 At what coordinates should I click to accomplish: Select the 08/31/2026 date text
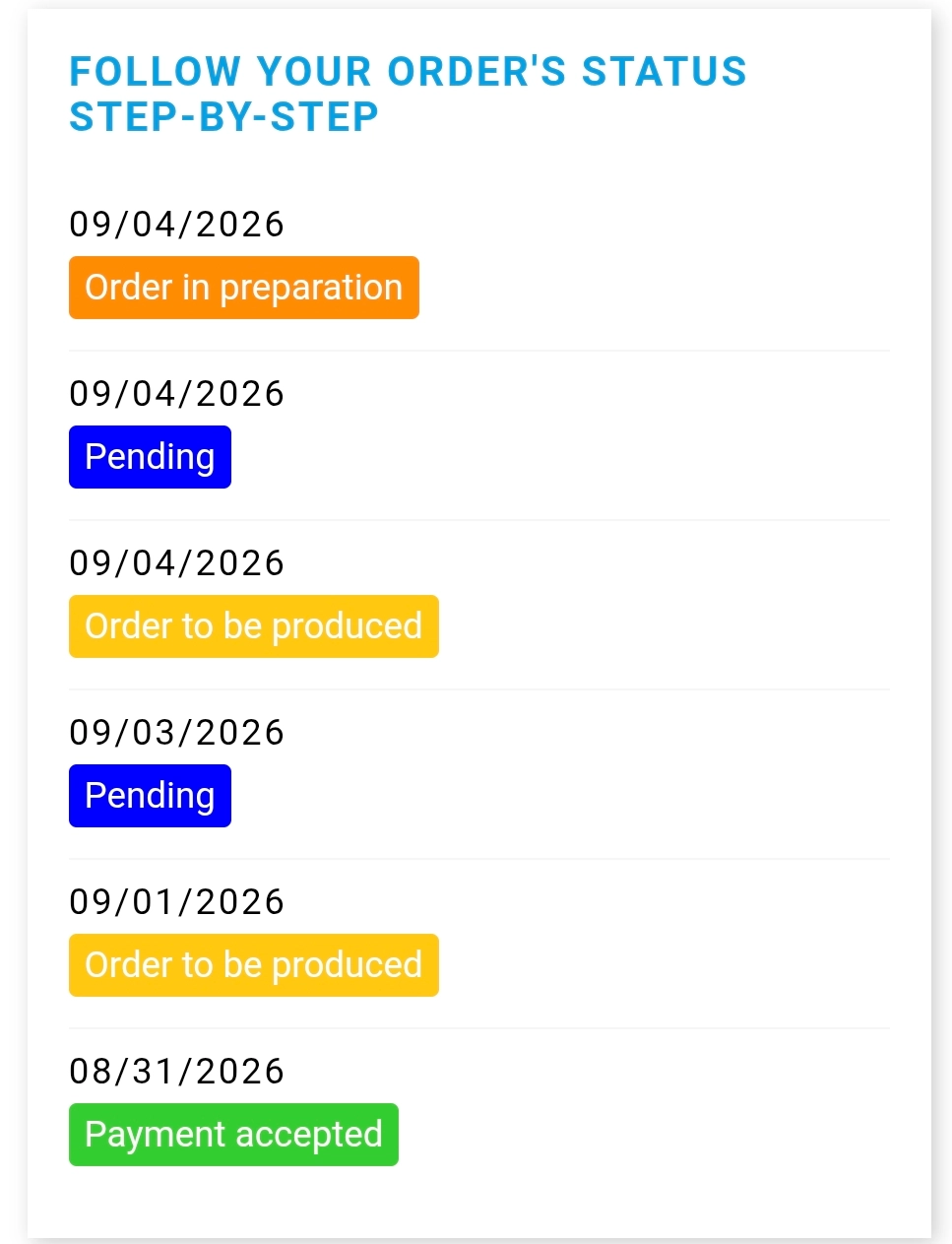click(176, 1072)
